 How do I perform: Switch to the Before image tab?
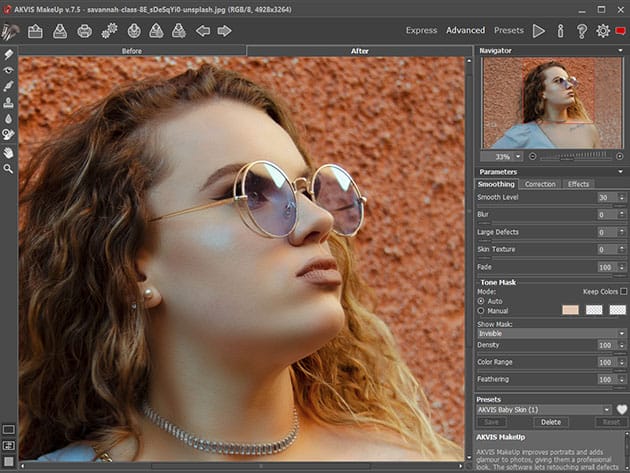132,50
